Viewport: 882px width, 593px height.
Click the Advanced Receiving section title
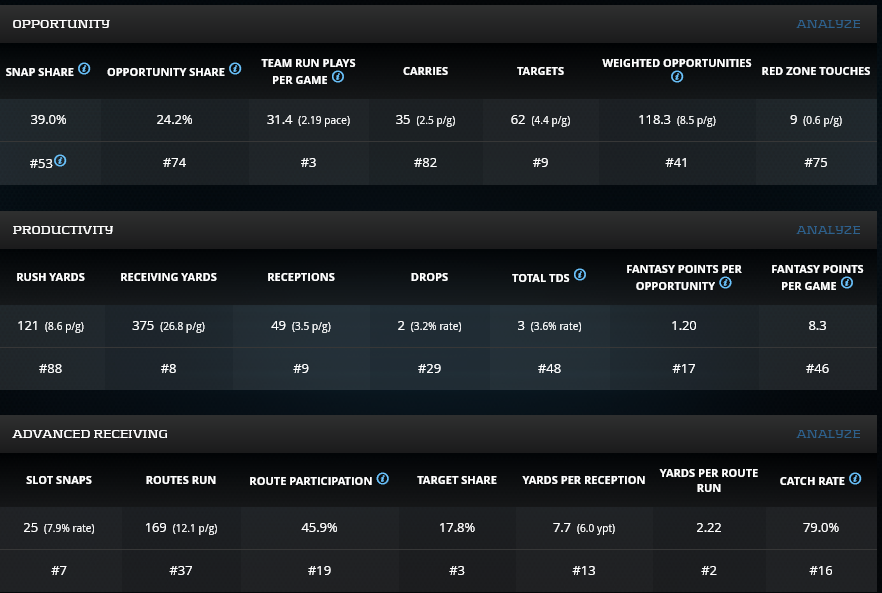[90, 434]
